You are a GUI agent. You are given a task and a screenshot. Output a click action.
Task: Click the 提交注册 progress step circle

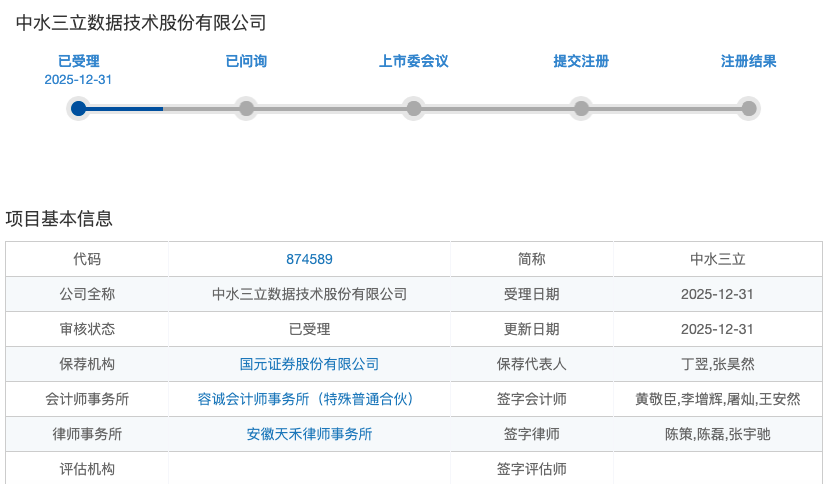[x=581, y=108]
